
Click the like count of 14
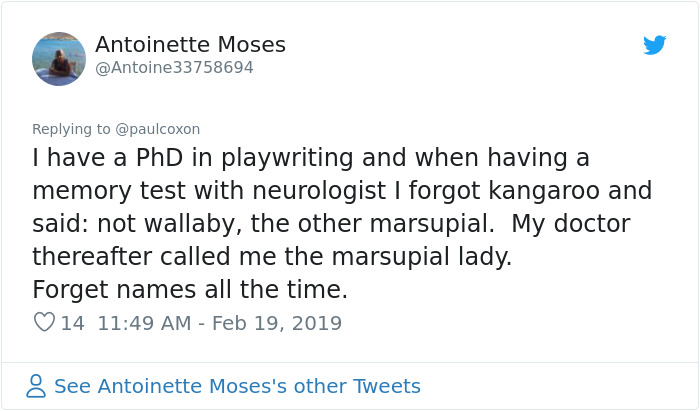pos(73,323)
